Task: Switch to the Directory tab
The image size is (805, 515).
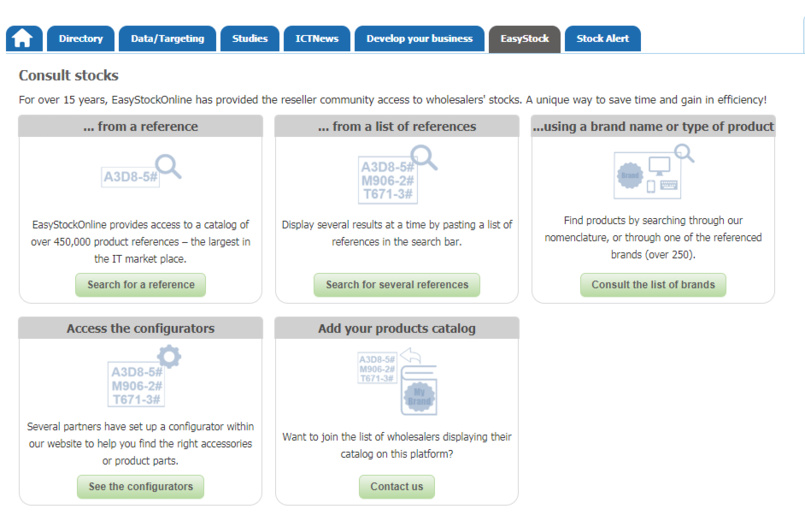Action: tap(81, 39)
